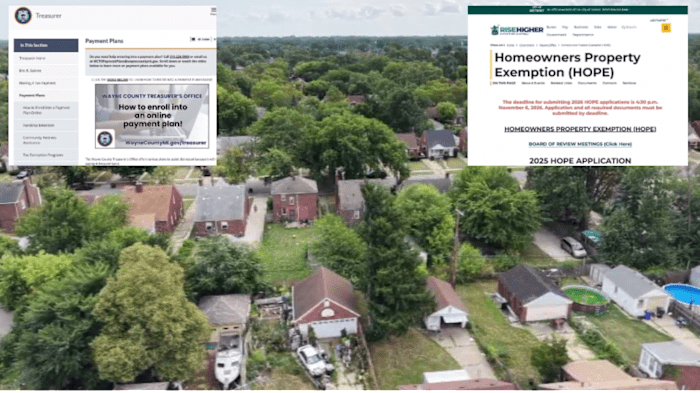Click the Payment Plans page heading

[104, 41]
